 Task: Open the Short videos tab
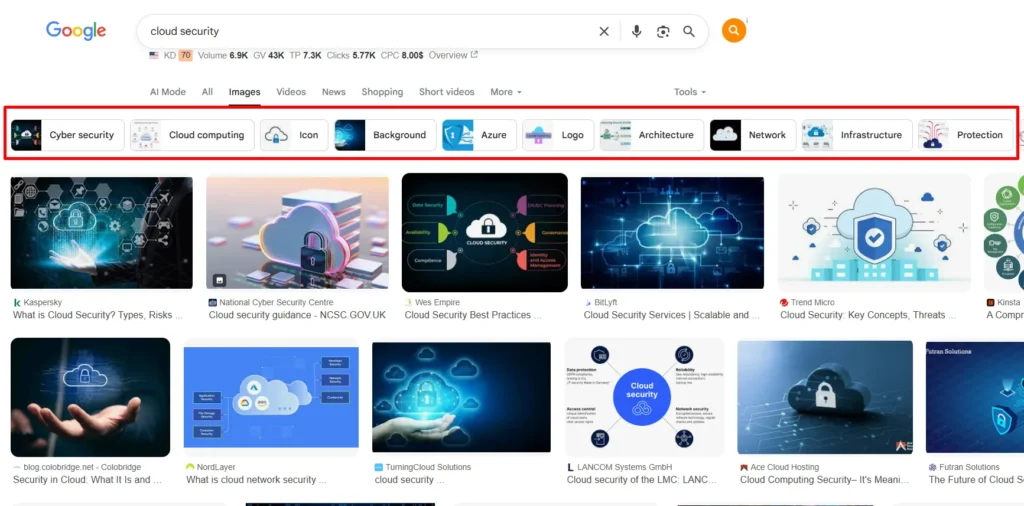[x=447, y=92]
